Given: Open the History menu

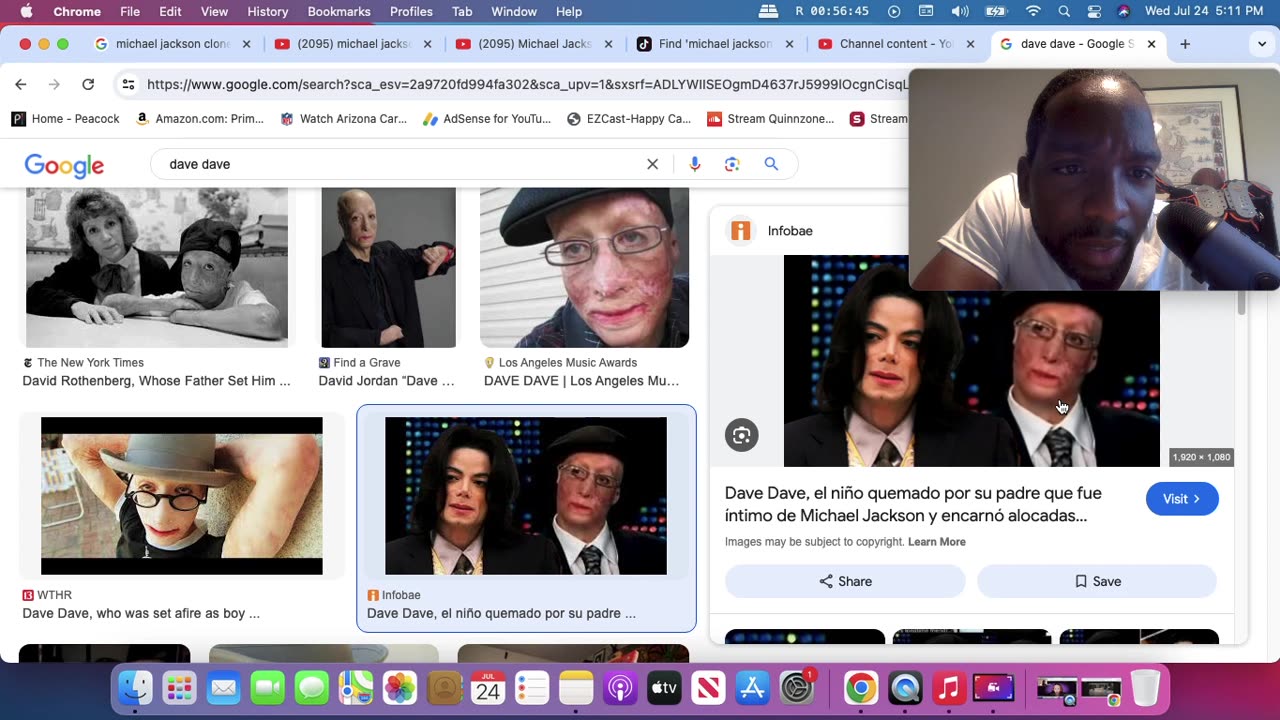Looking at the screenshot, I should coord(267,11).
